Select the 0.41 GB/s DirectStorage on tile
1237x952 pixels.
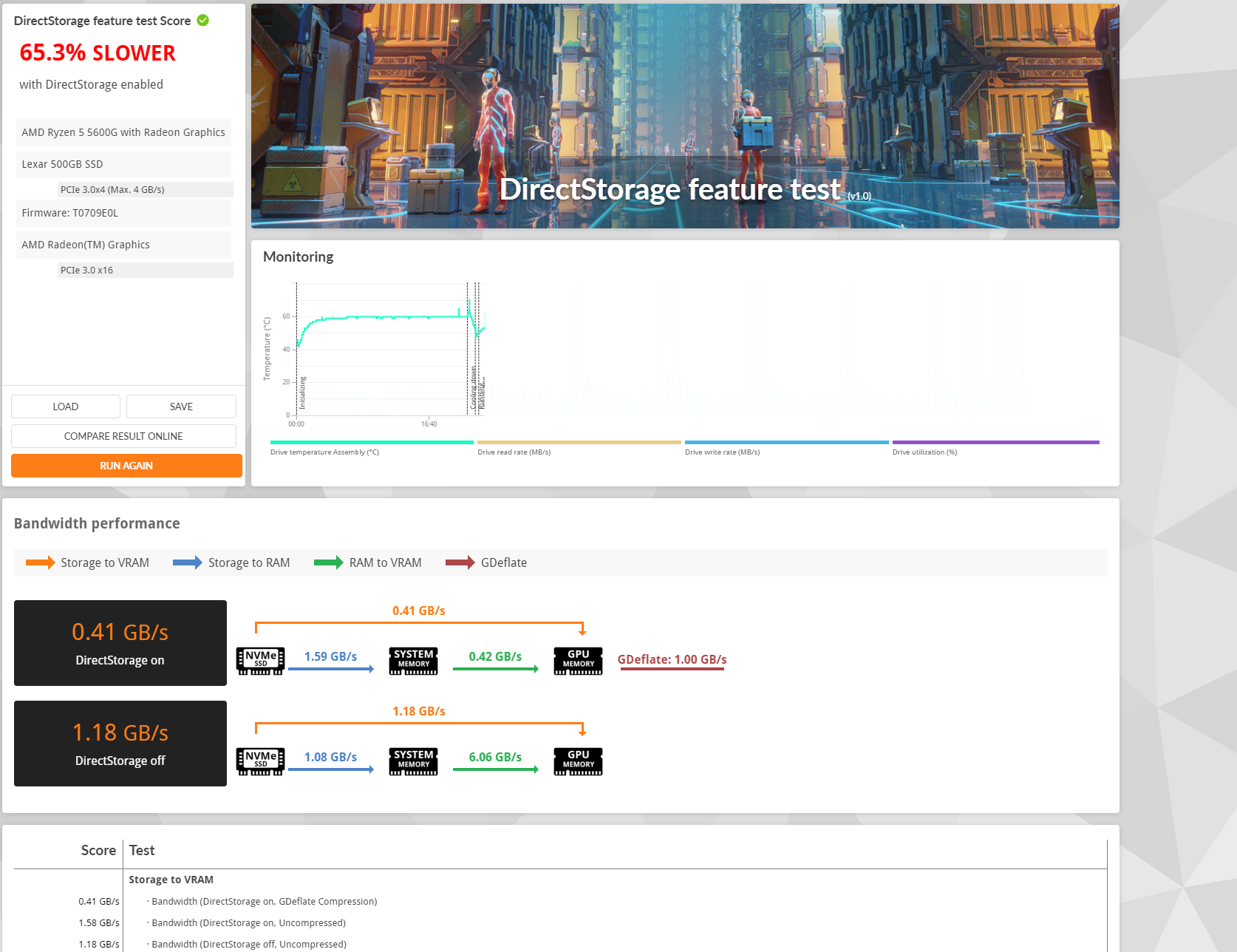(x=120, y=643)
